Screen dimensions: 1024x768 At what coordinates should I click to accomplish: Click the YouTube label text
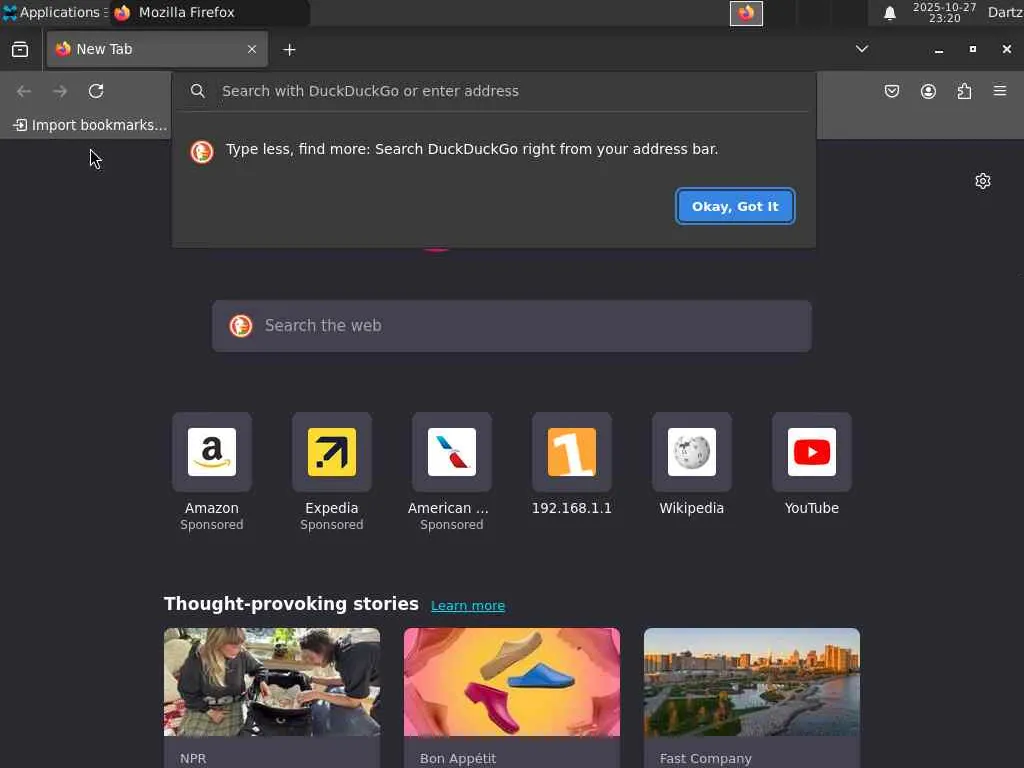click(812, 508)
